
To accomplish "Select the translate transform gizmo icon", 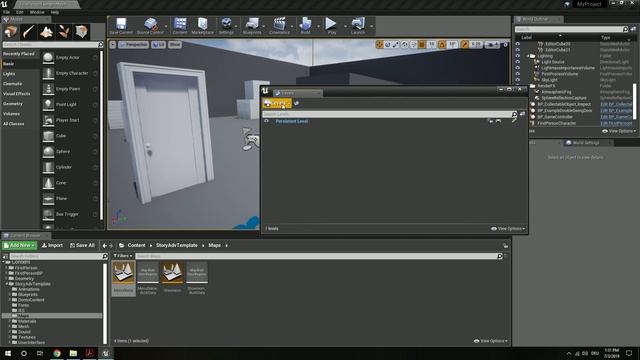I will [x=380, y=44].
